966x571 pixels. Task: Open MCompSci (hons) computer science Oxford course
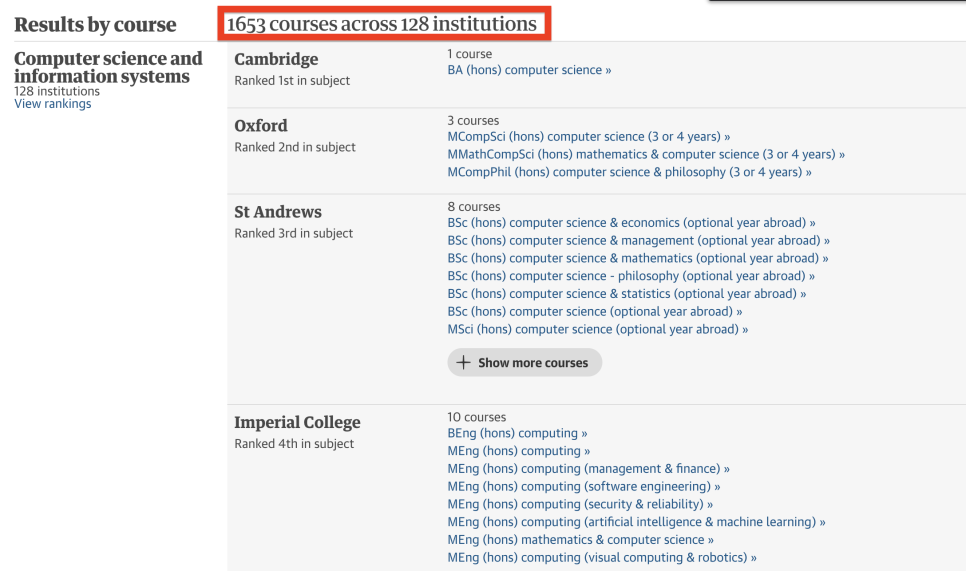pos(588,137)
